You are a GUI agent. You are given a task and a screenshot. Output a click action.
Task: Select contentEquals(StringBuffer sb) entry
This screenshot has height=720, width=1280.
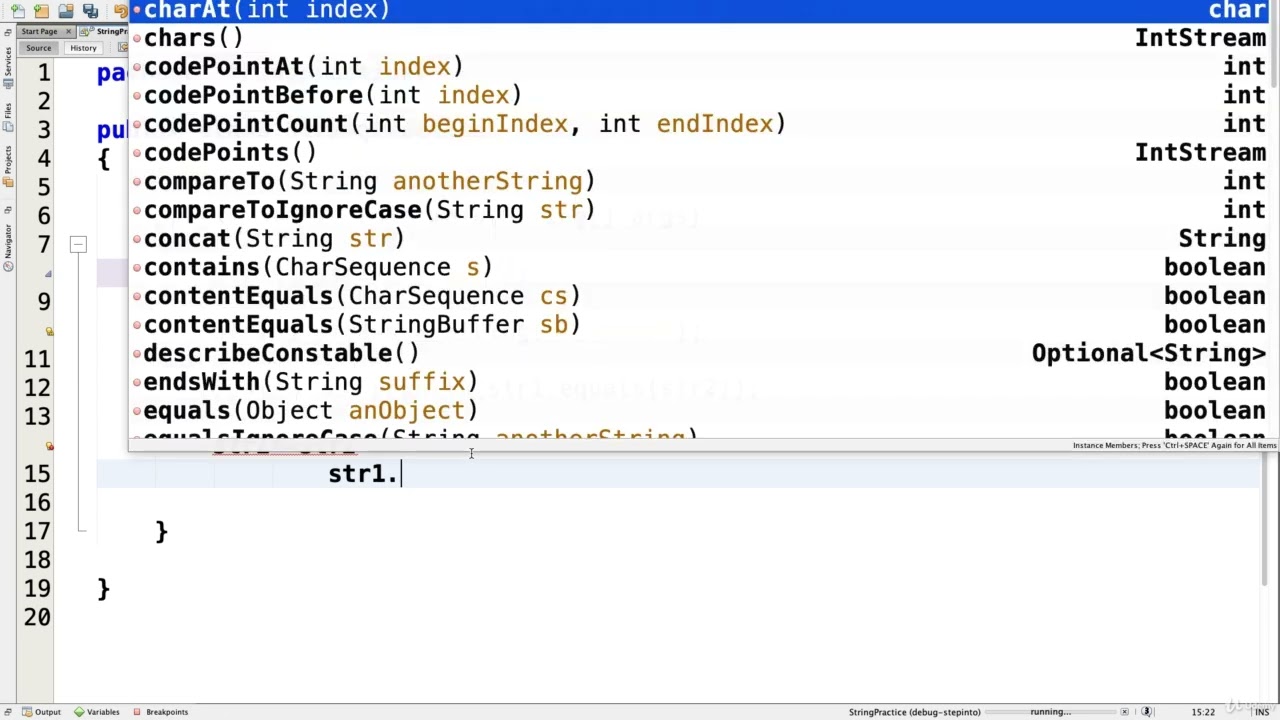pyautogui.click(x=700, y=325)
